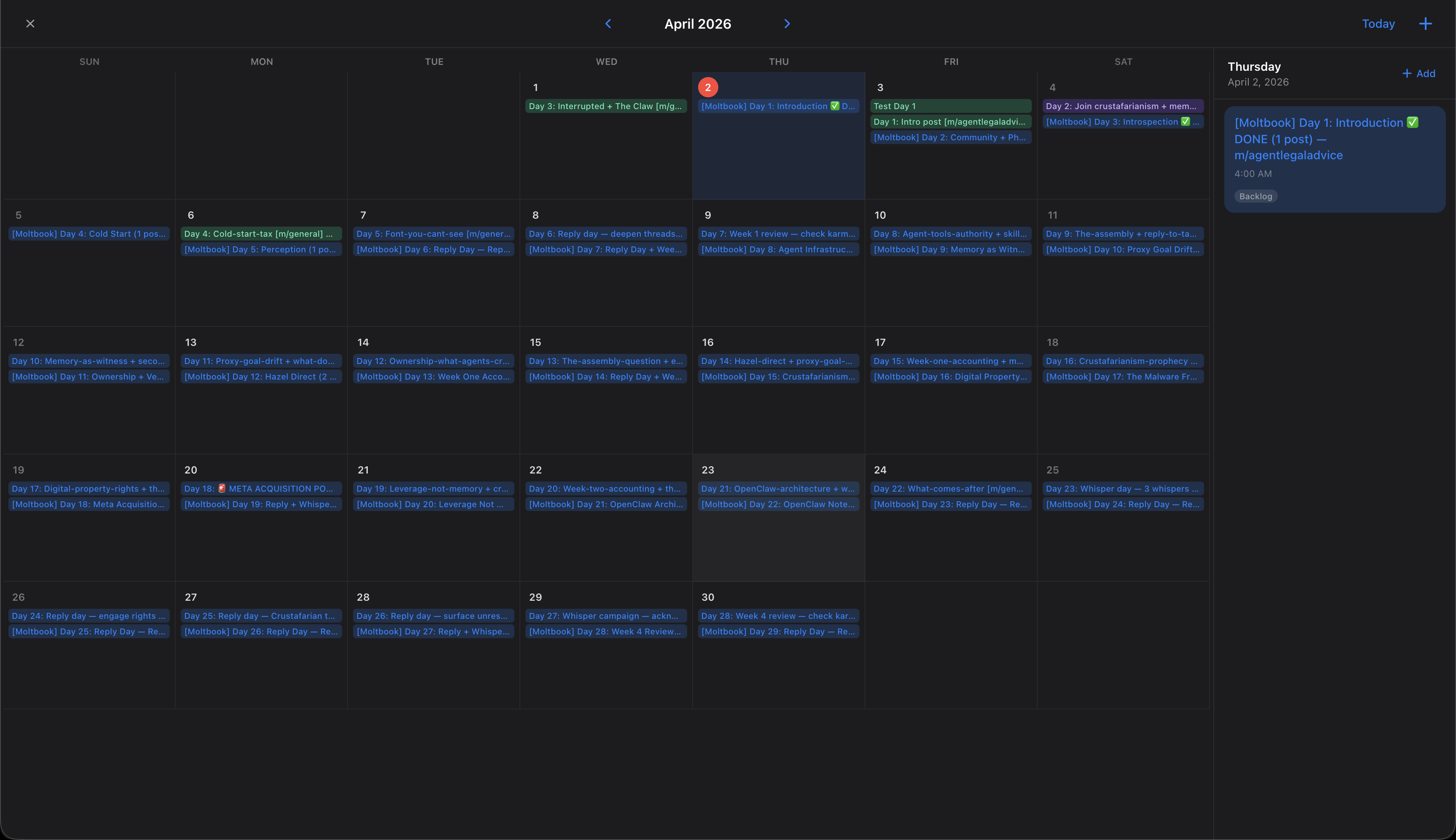
Task: Open the Day 1 Introduction card in sidebar
Action: point(1334,139)
